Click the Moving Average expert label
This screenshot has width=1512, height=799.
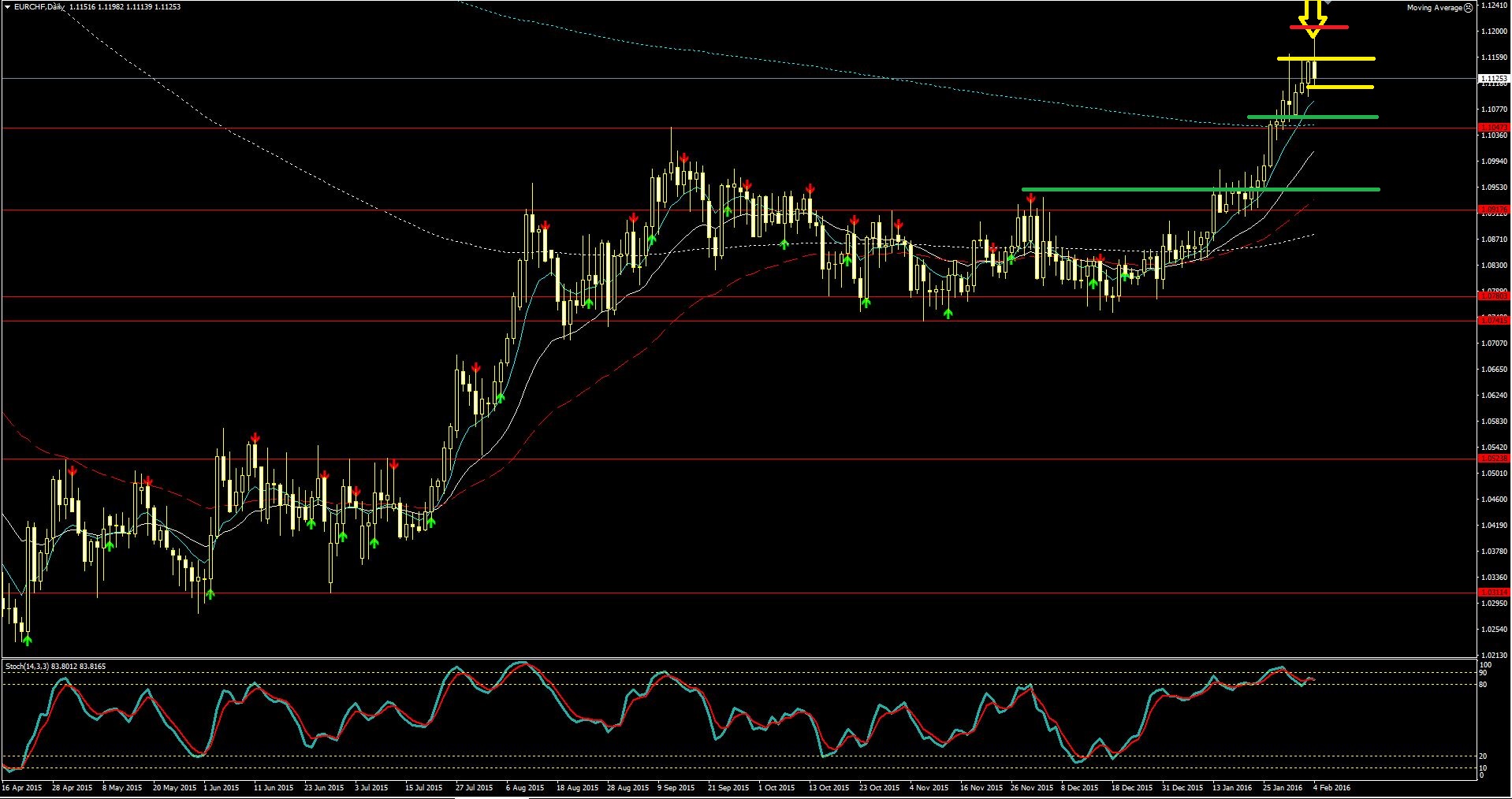(1435, 8)
